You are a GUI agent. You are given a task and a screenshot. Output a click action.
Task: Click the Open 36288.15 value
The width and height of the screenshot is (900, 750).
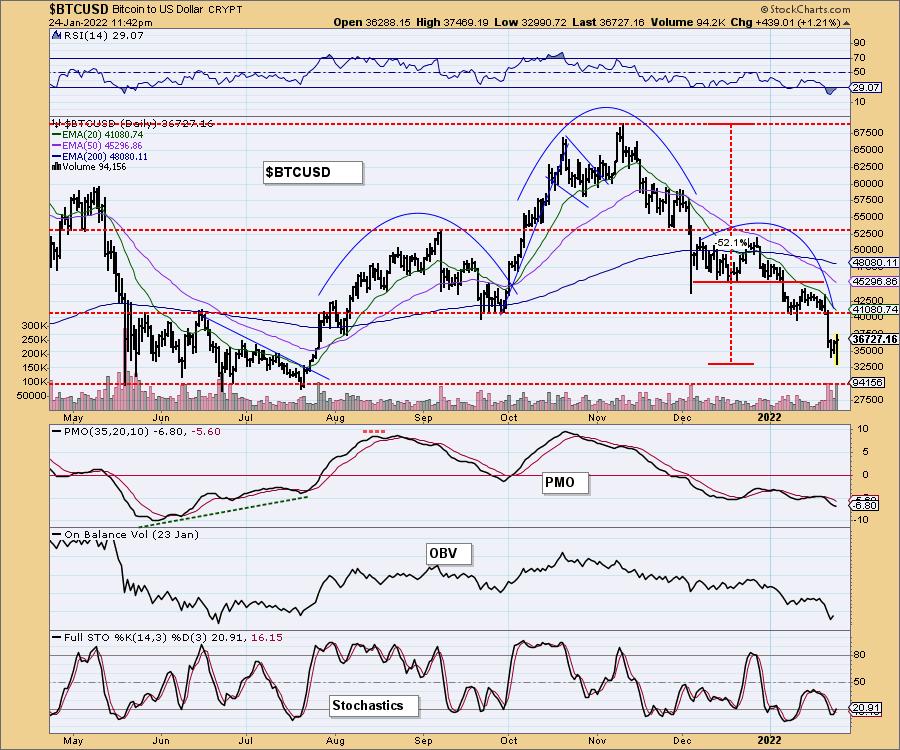click(x=372, y=22)
